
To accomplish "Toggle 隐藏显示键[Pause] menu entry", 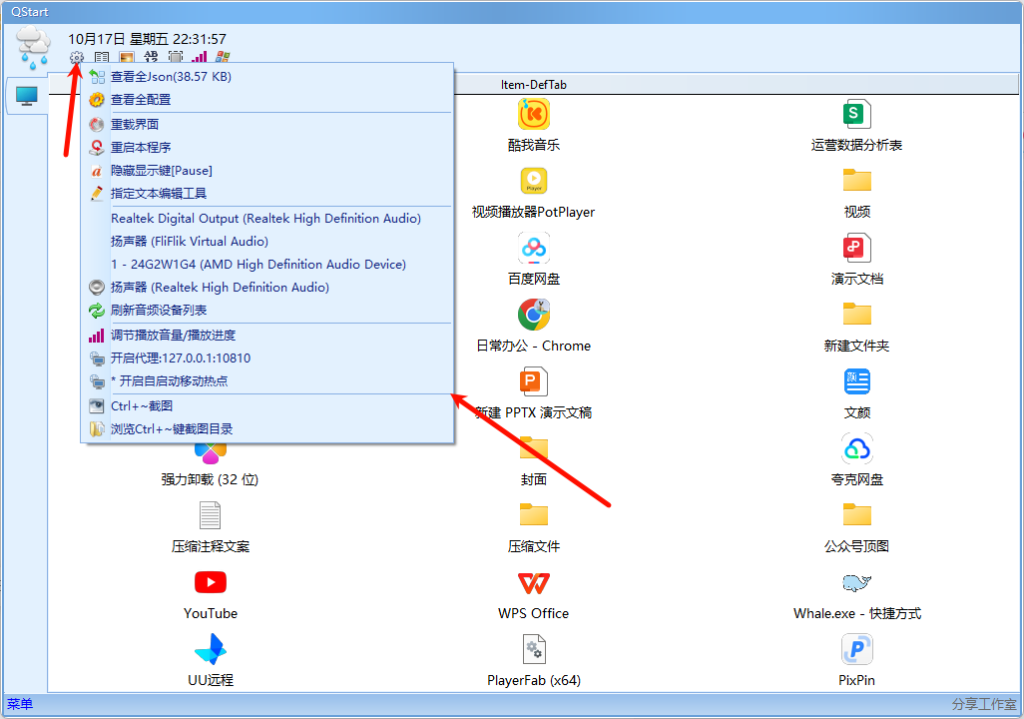I will pyautogui.click(x=161, y=171).
